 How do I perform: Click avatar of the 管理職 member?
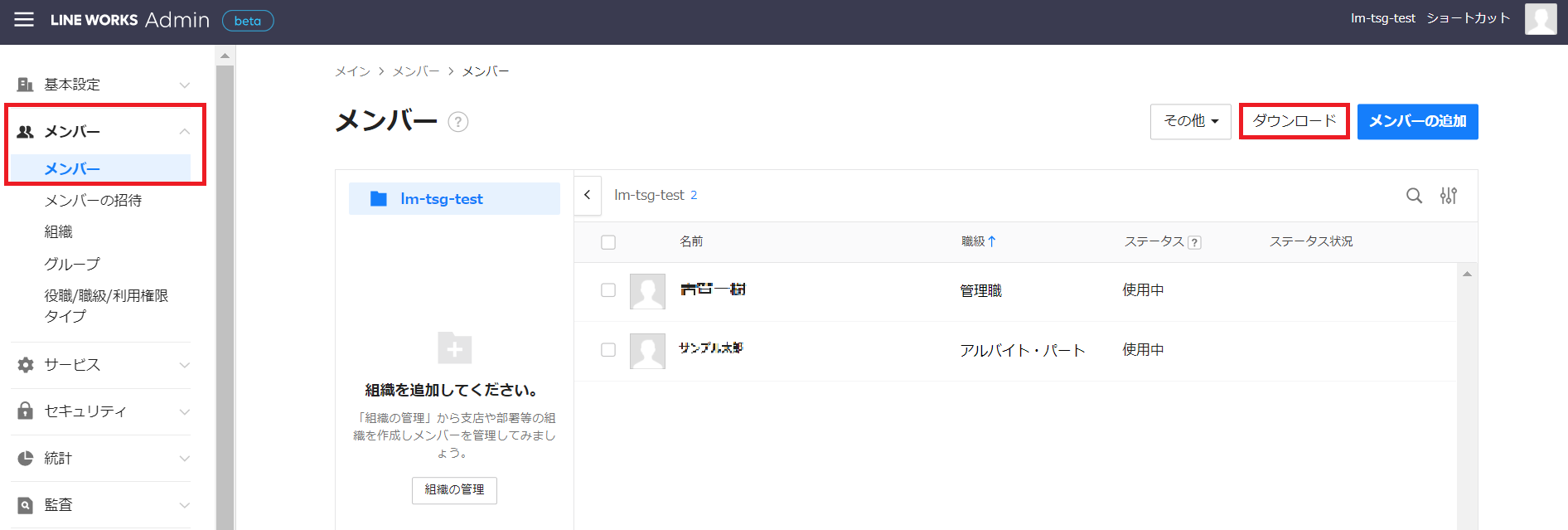pyautogui.click(x=647, y=291)
